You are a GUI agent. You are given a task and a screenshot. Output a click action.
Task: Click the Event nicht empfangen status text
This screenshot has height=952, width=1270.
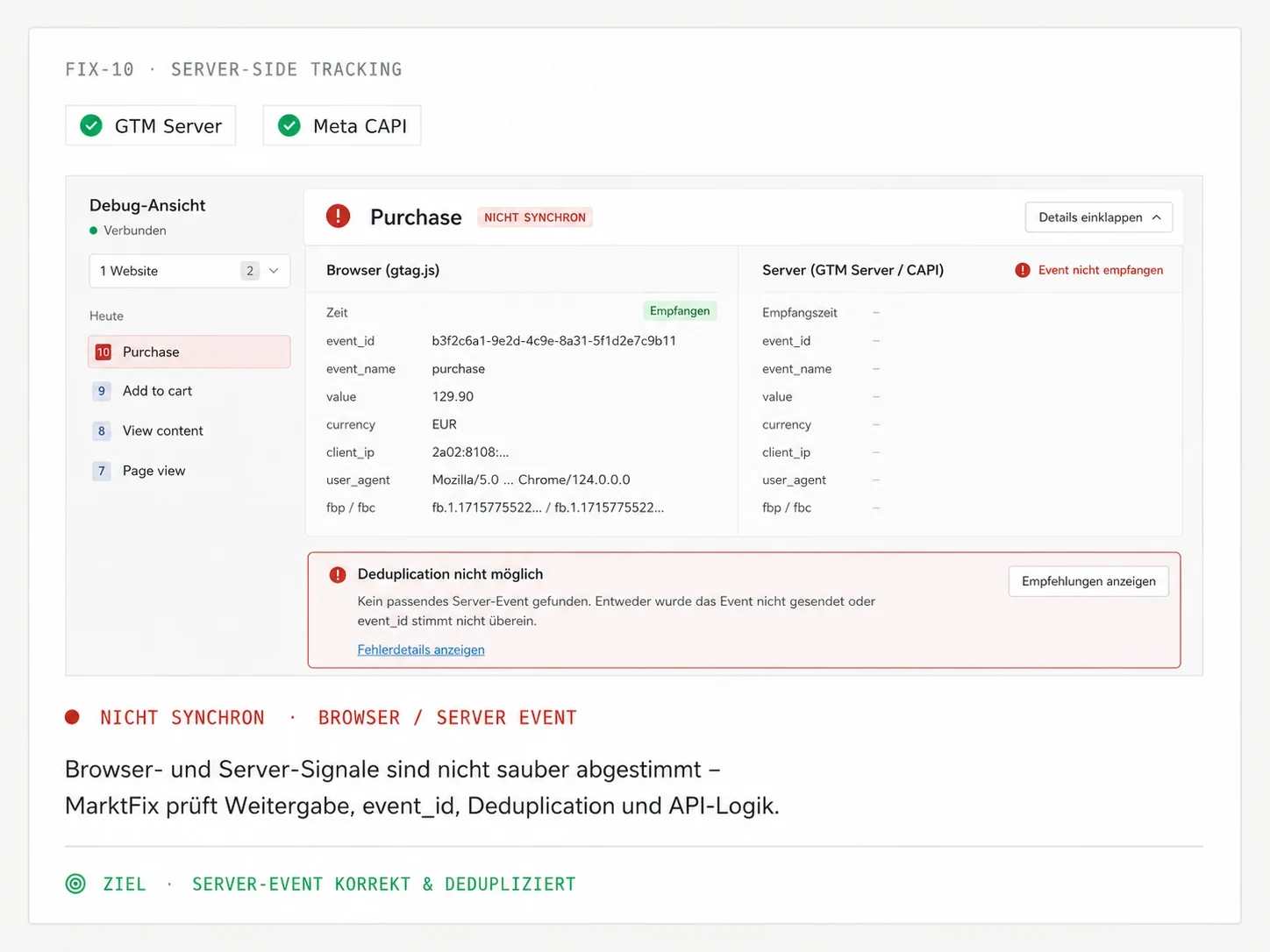click(1101, 270)
